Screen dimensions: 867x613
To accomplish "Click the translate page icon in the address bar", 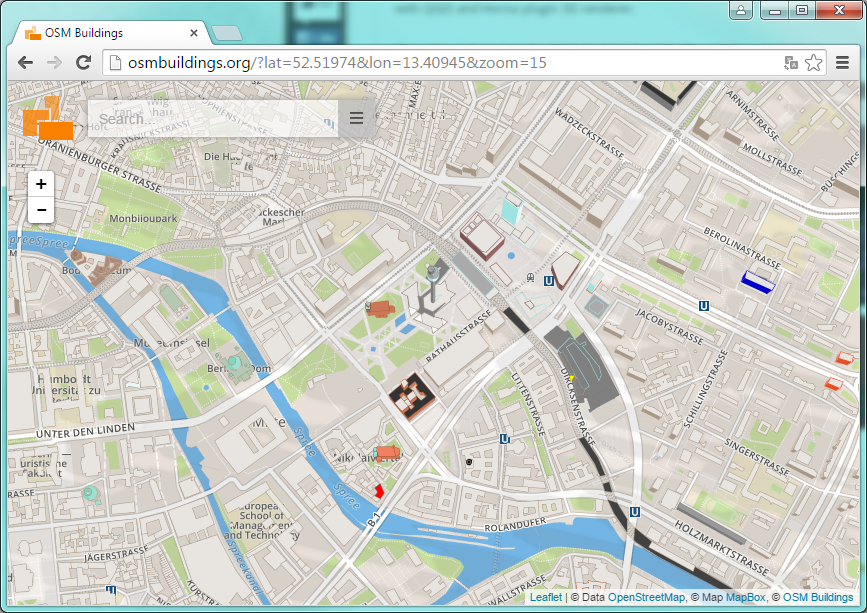I will pos(791,62).
